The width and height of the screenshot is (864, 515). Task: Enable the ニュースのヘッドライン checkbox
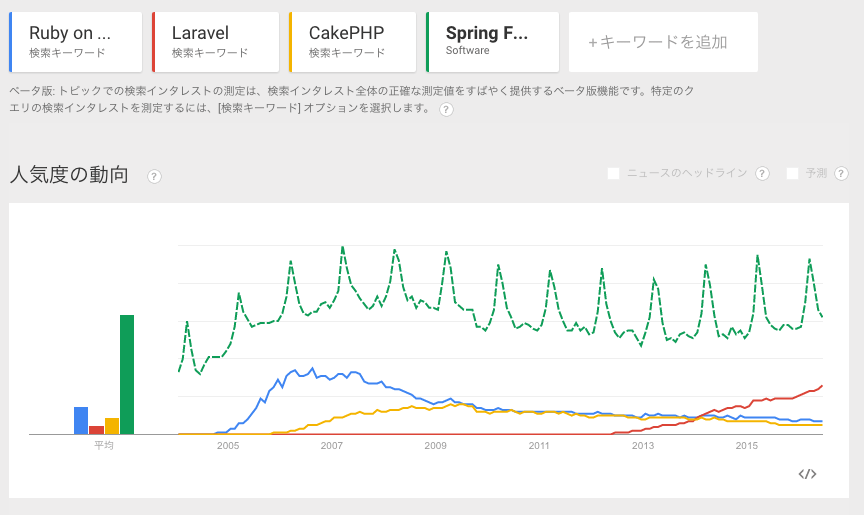click(x=614, y=174)
